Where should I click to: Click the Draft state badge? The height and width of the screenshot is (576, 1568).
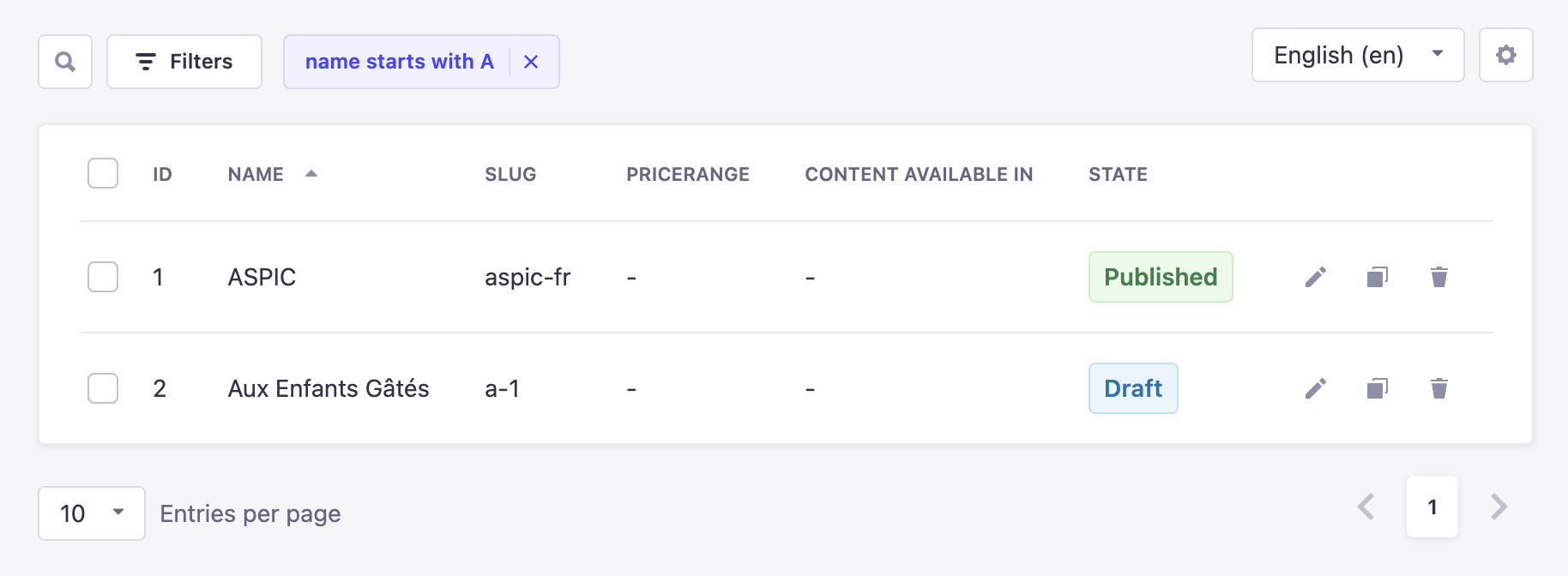tap(1133, 388)
